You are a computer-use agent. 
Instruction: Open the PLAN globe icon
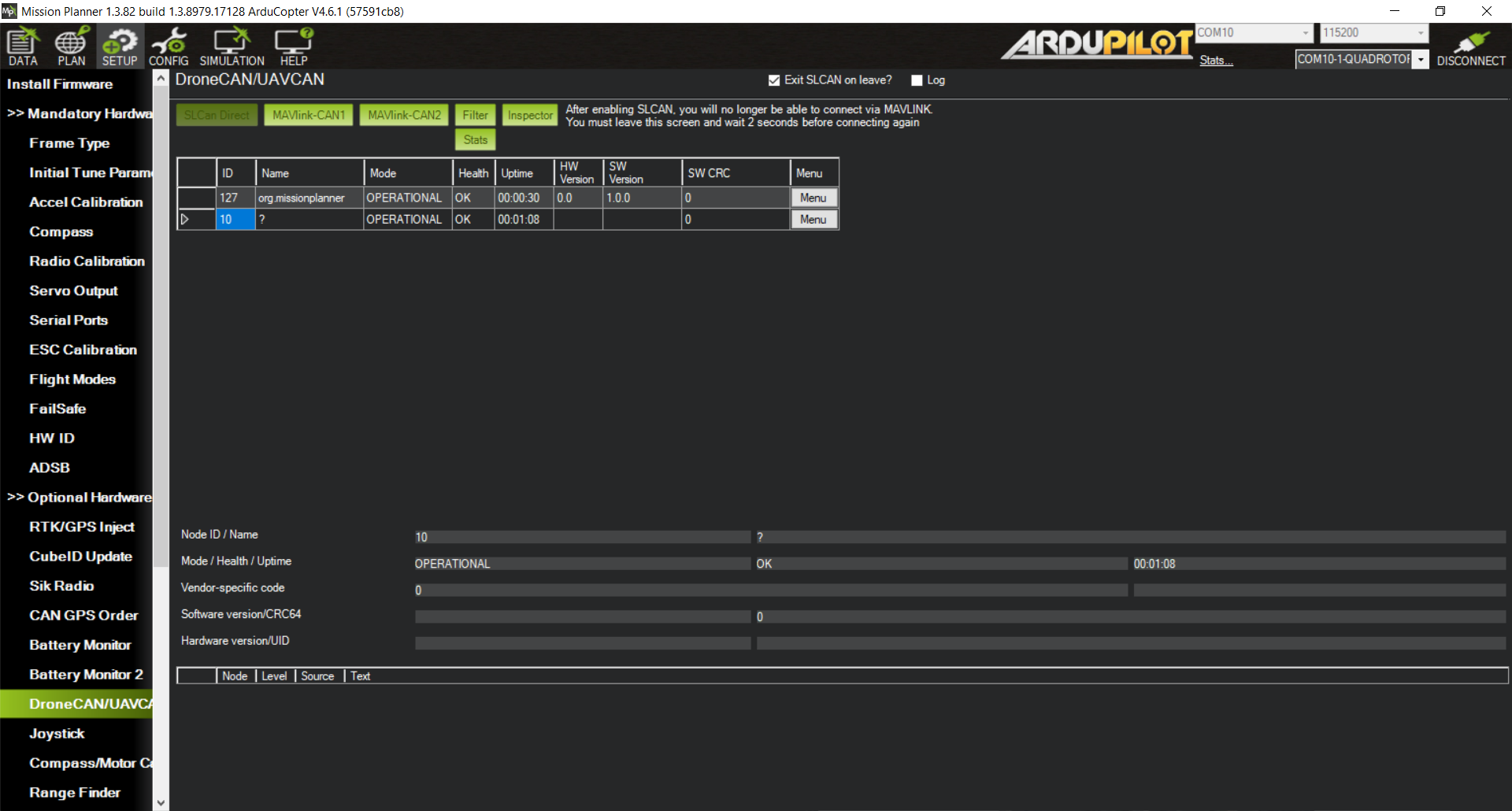coord(71,46)
